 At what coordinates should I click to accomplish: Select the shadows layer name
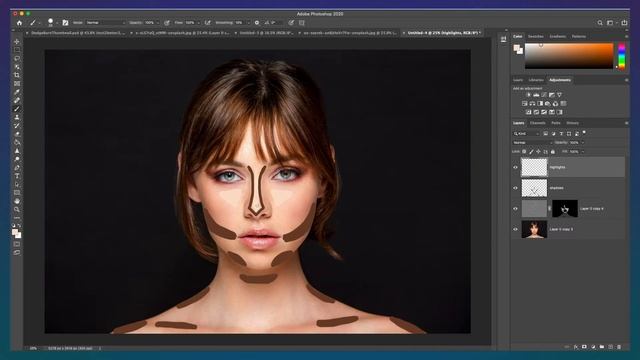pyautogui.click(x=556, y=188)
